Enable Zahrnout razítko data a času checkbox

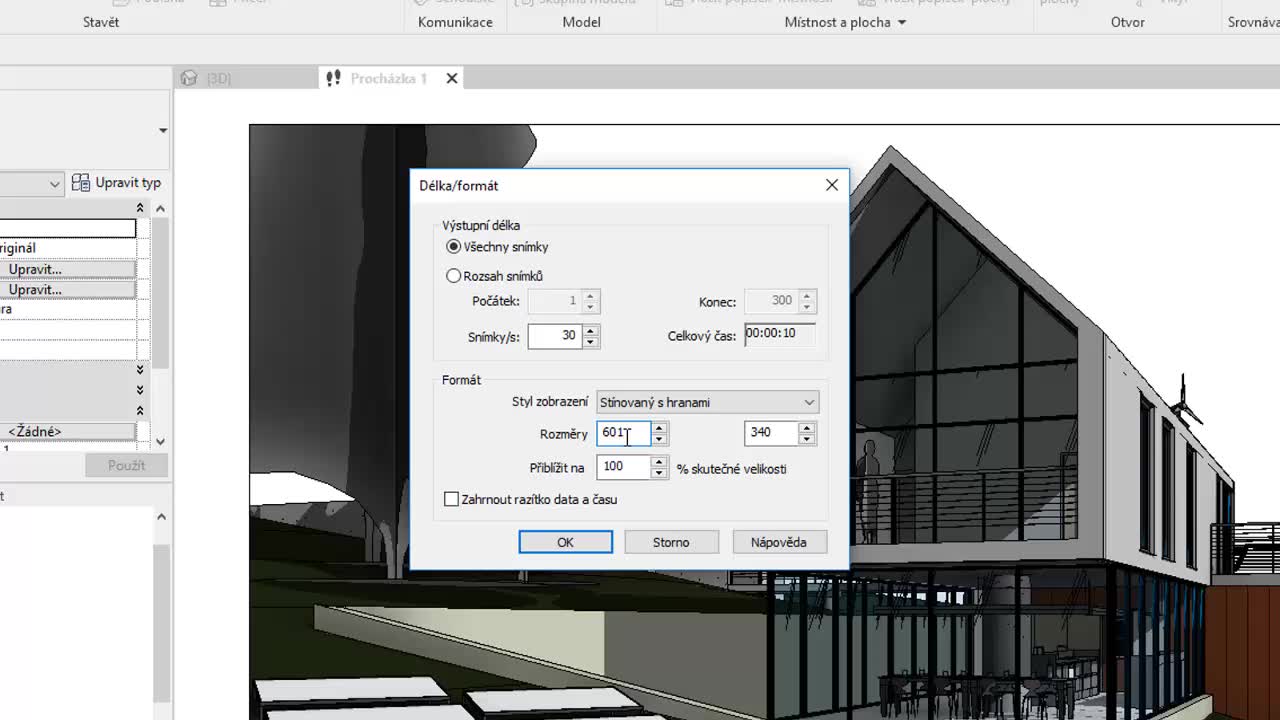click(x=451, y=499)
